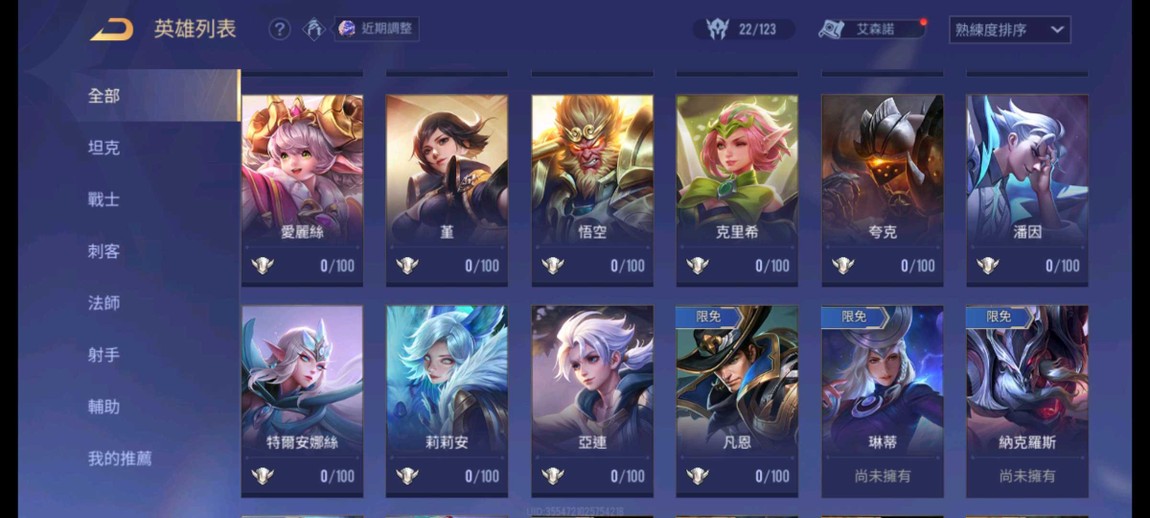The height and width of the screenshot is (518, 1150).
Task: Click the mastery emblem under 凡恩
Action: point(697,476)
